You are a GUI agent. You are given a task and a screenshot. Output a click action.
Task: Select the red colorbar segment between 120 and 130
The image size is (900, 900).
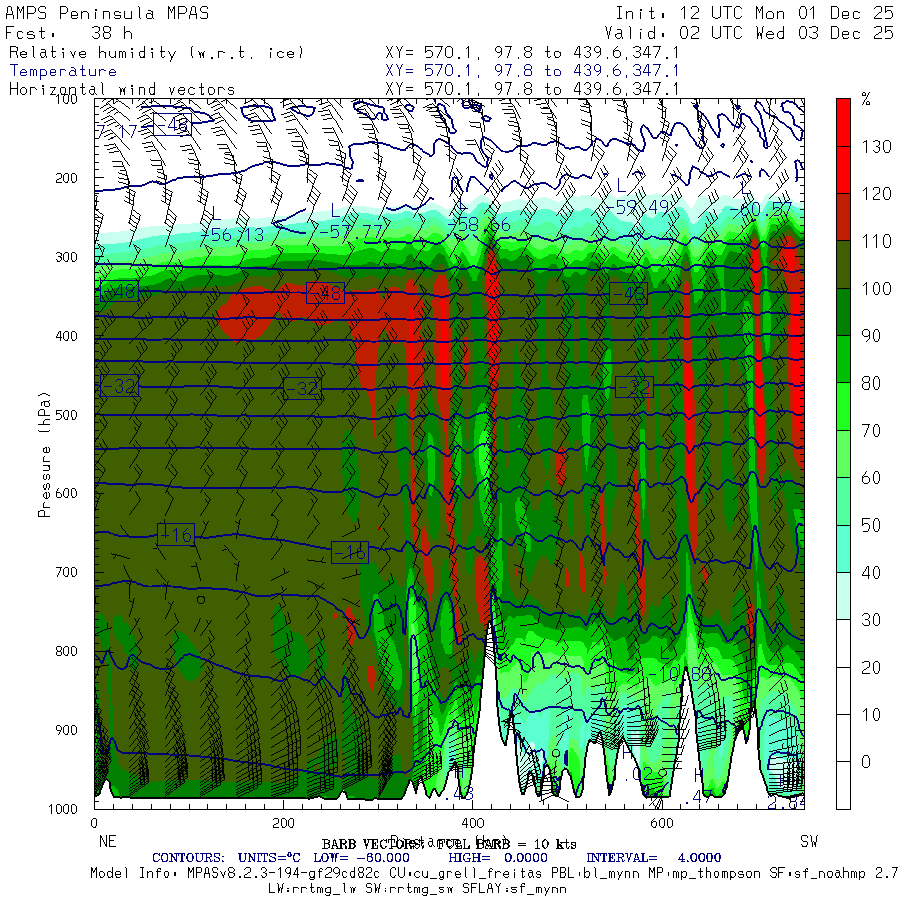click(843, 170)
